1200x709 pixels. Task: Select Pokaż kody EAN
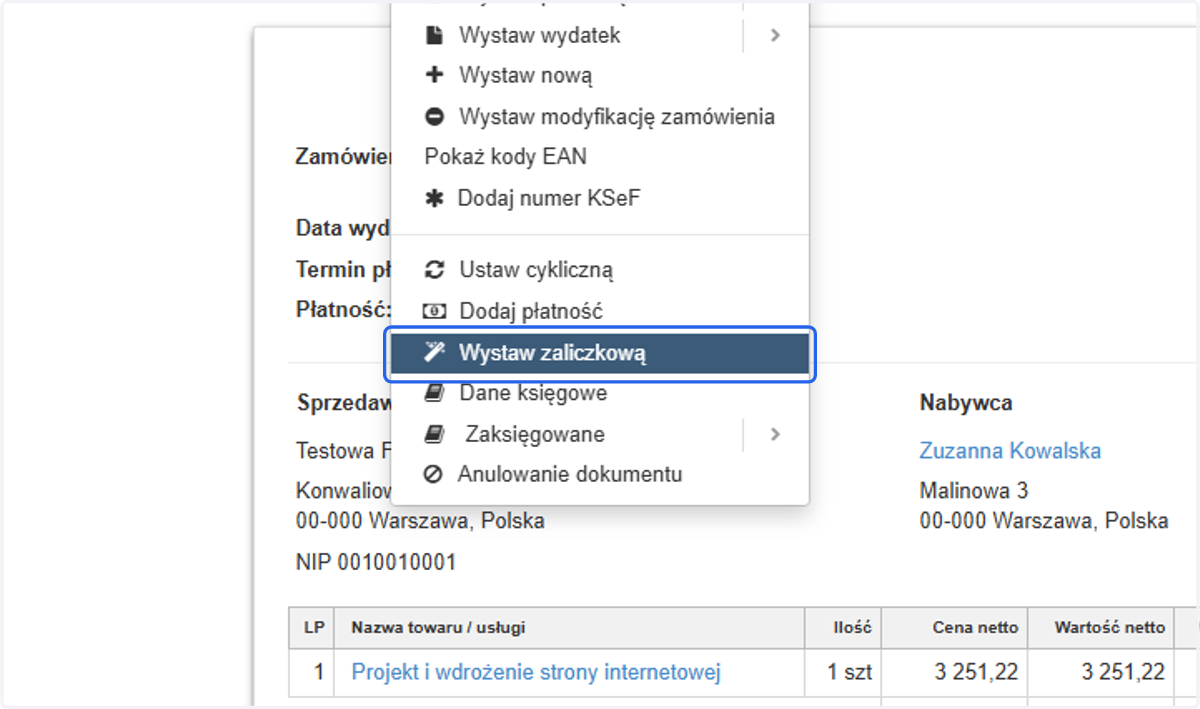point(506,157)
